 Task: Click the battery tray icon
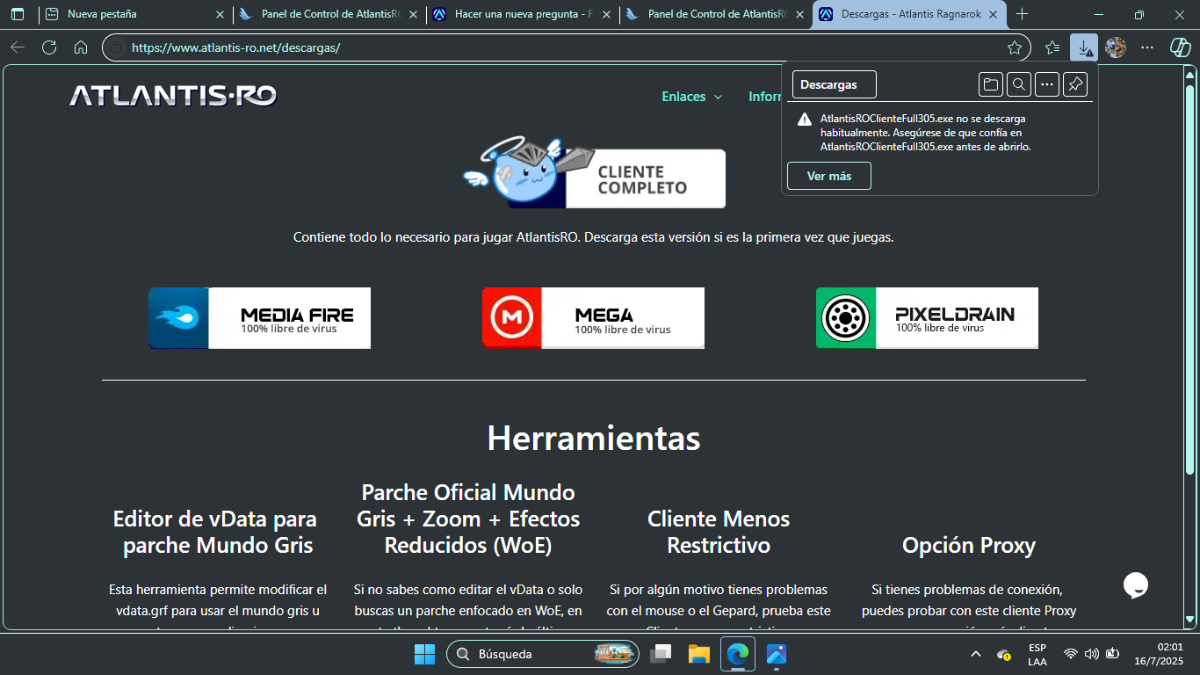click(1112, 654)
